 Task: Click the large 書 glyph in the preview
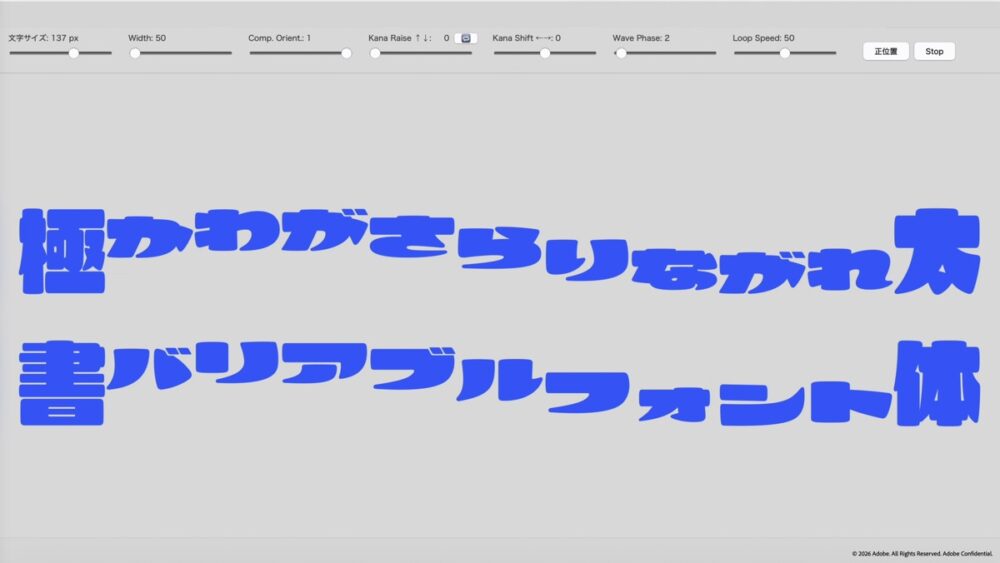[x=63, y=383]
